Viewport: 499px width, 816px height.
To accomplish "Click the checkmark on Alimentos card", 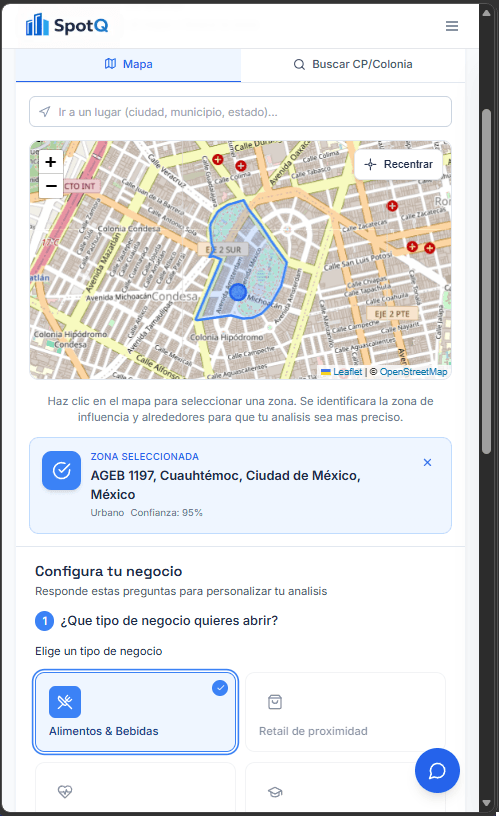I will [x=220, y=688].
